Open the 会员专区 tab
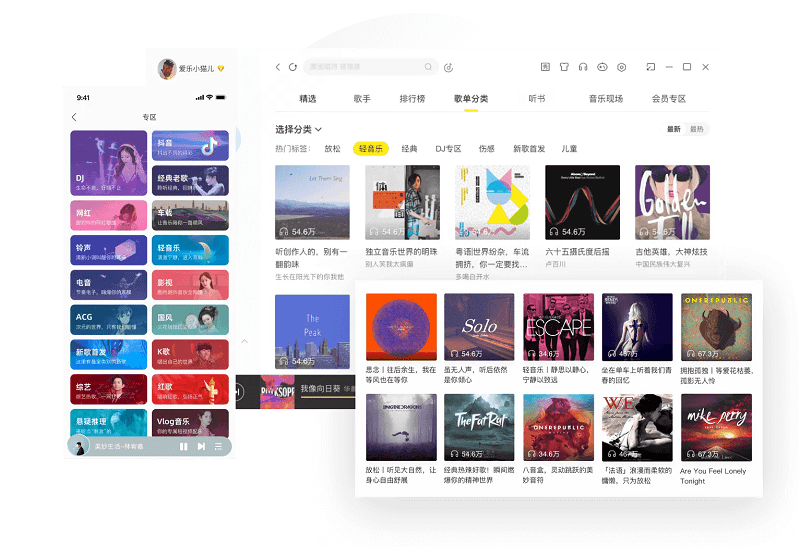Screen dimensions: 800x560 coord(669,98)
